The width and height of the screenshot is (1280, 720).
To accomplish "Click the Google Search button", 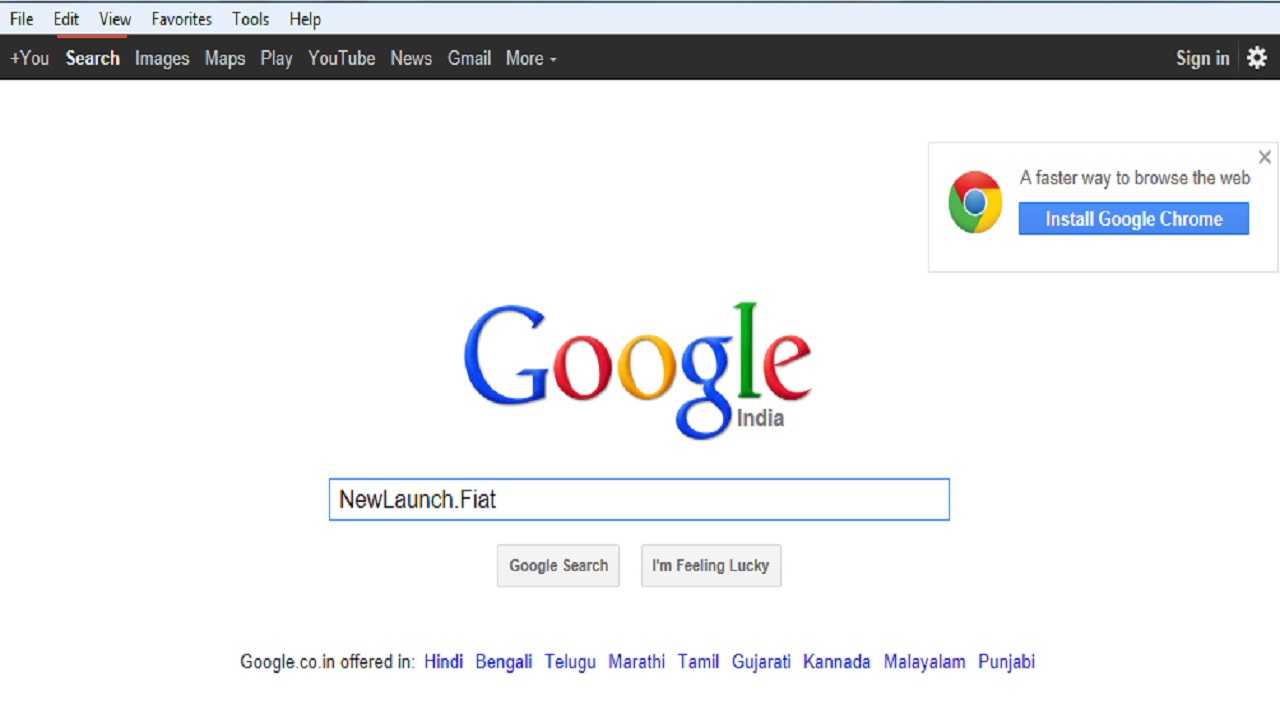I will (x=558, y=566).
